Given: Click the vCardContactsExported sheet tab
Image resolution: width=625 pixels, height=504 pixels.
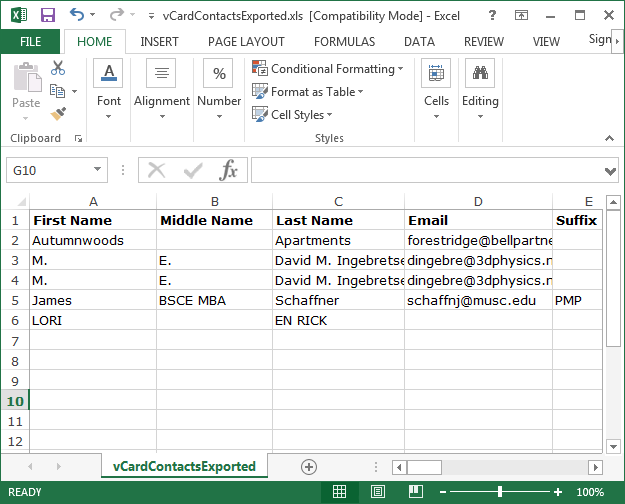Looking at the screenshot, I should point(184,466).
